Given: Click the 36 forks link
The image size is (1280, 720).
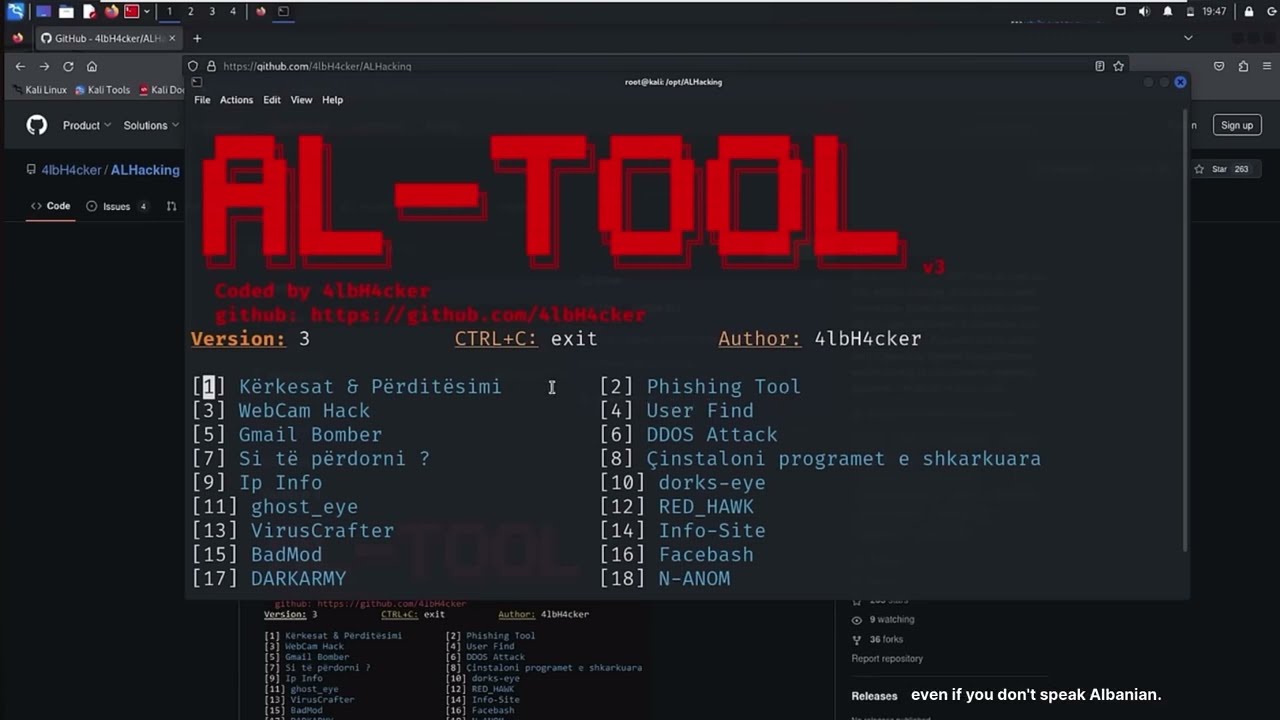Looking at the screenshot, I should point(886,639).
